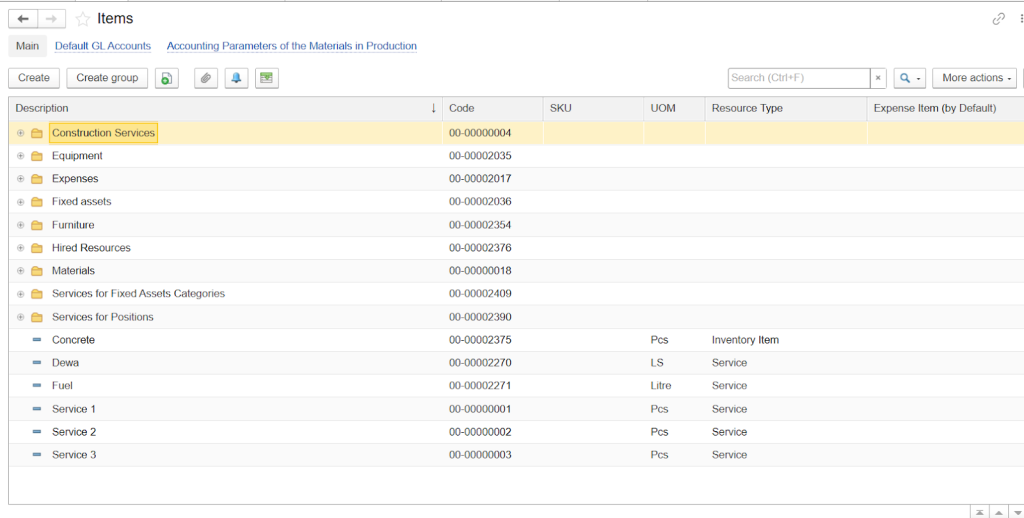Select the Concrete row
This screenshot has width=1024, height=518.
point(516,340)
